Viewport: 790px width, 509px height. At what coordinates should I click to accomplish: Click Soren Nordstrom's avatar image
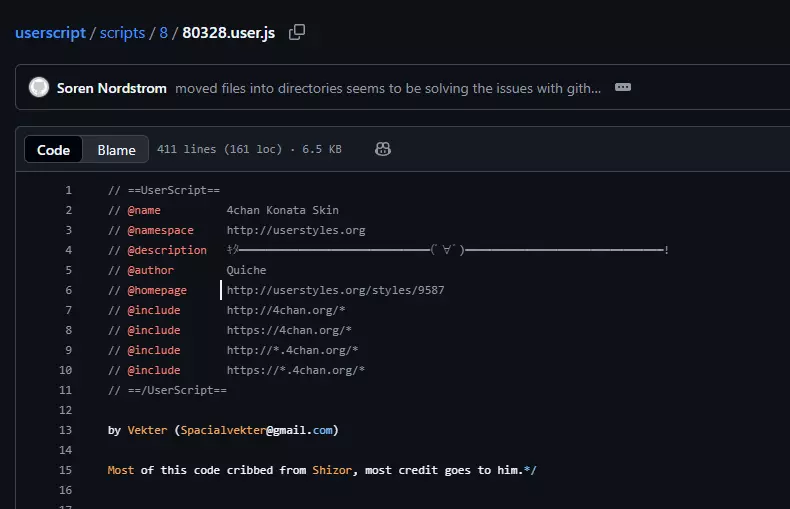coord(39,87)
